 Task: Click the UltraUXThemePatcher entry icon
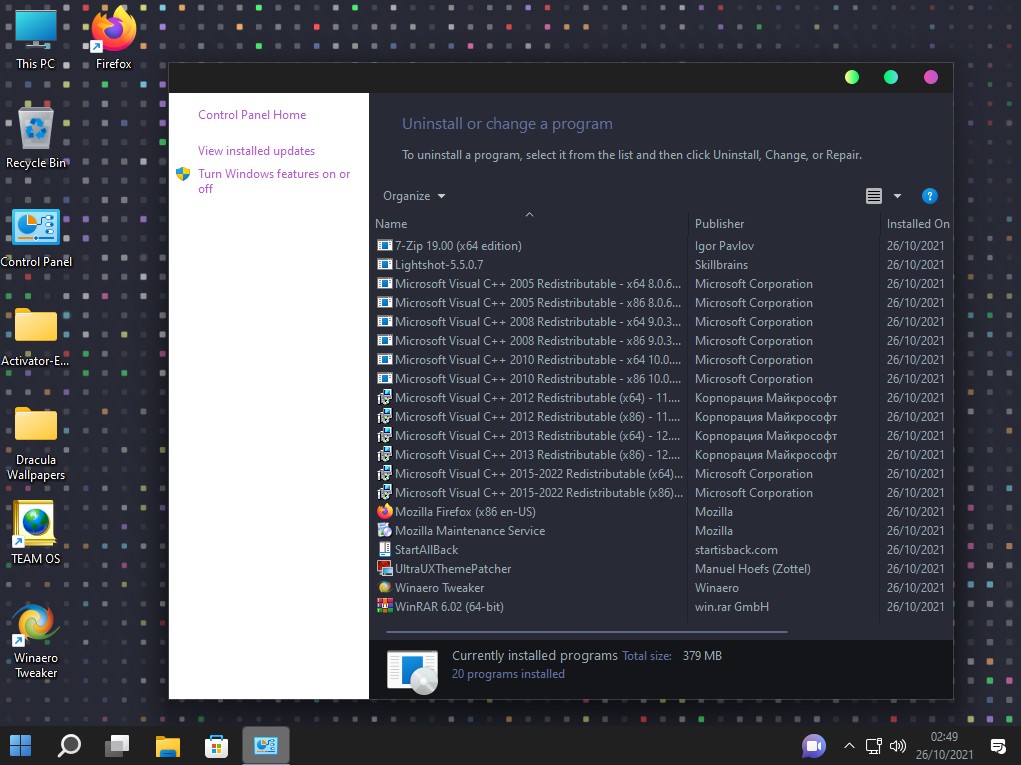(385, 568)
